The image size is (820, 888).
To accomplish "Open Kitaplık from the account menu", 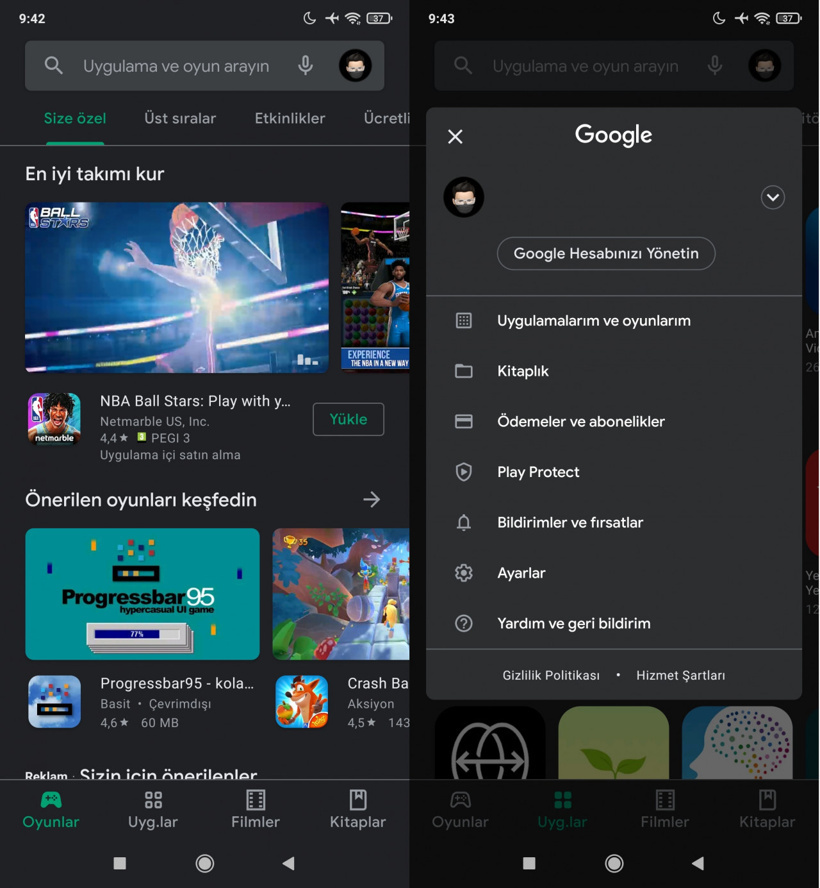I will [524, 371].
